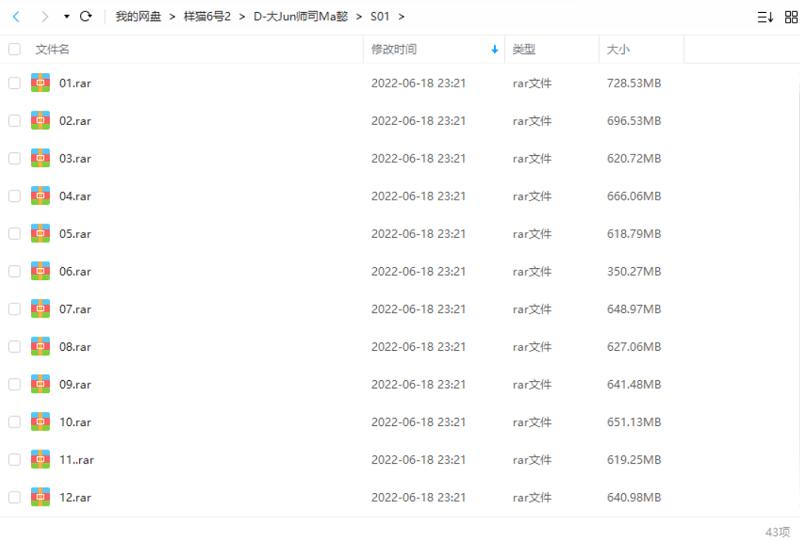The width and height of the screenshot is (800, 542).
Task: Click the 类型 column header
Action: (524, 49)
